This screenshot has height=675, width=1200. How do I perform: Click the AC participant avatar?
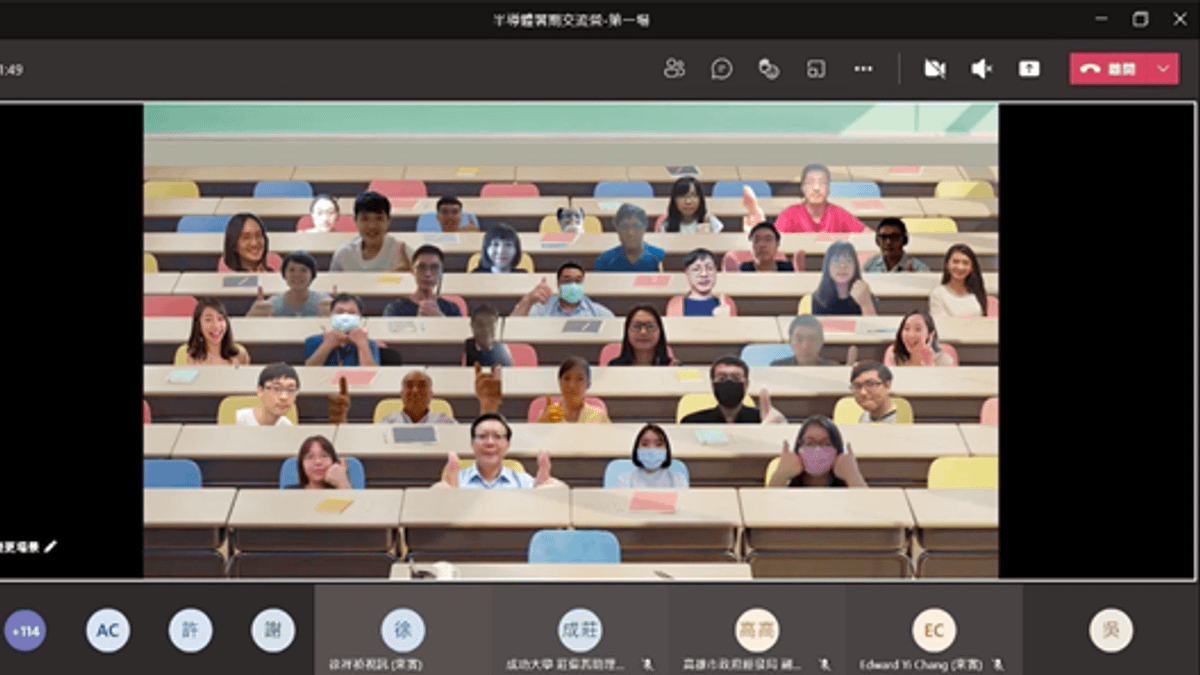(108, 630)
